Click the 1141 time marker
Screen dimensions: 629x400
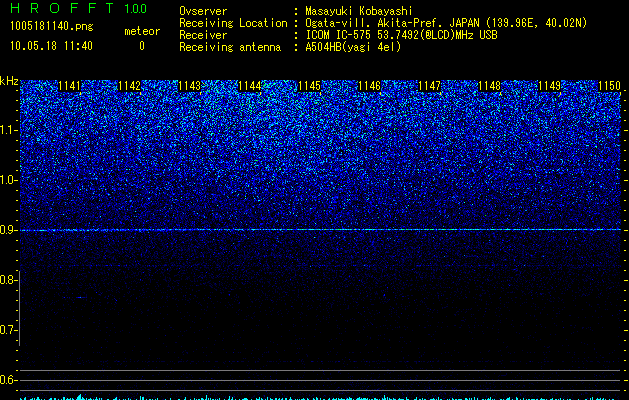click(x=69, y=86)
